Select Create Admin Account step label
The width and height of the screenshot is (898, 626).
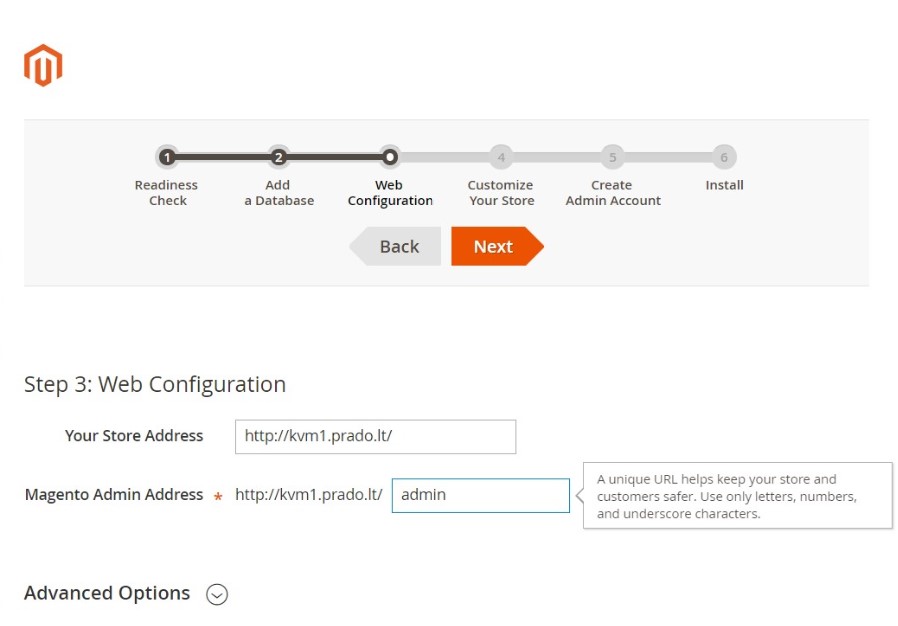[x=613, y=193]
